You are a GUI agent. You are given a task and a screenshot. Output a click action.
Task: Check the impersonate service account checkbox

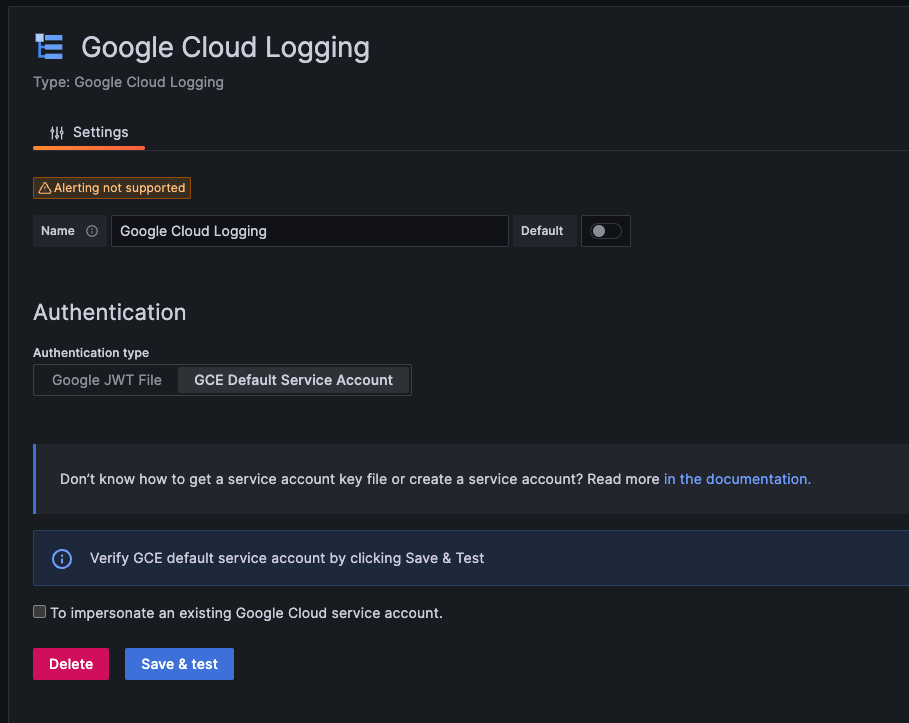(x=39, y=612)
